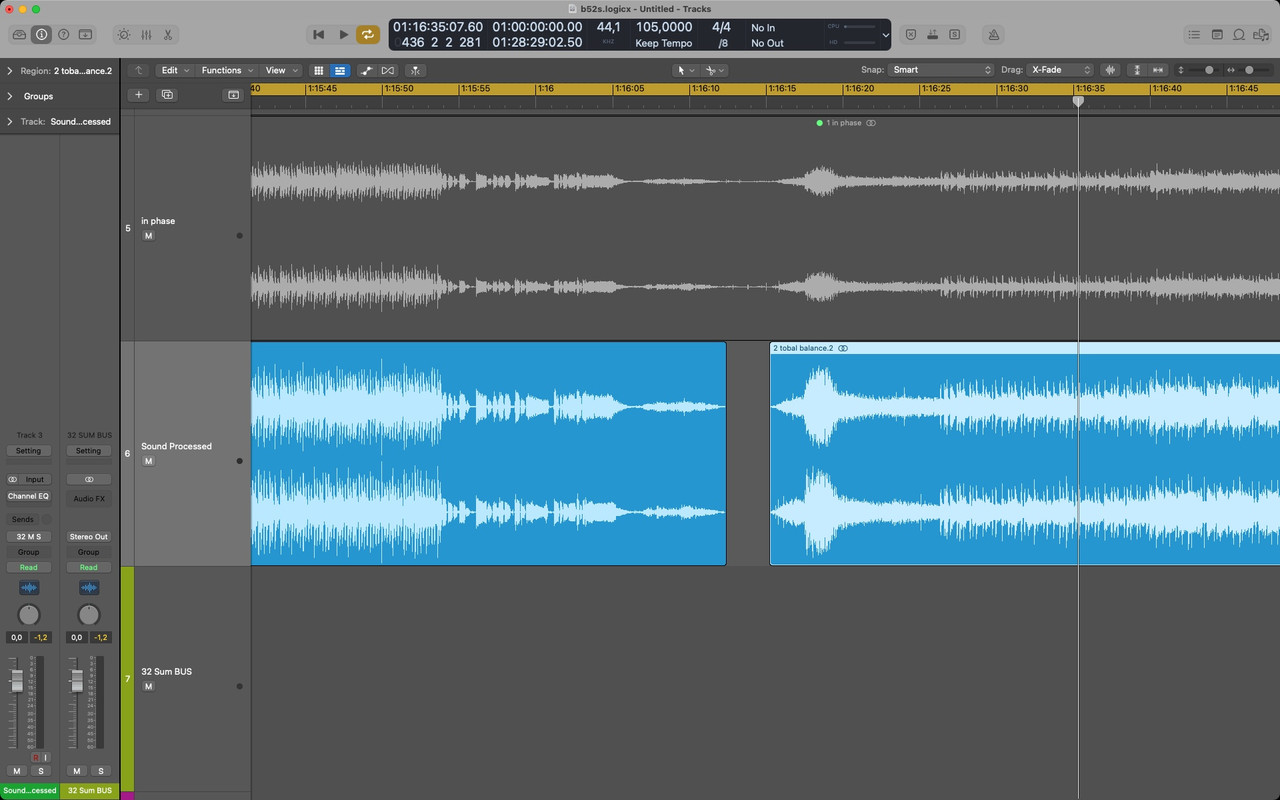Image resolution: width=1280 pixels, height=800 pixels.
Task: Open the Channel EQ plug-in slot
Action: pos(29,496)
